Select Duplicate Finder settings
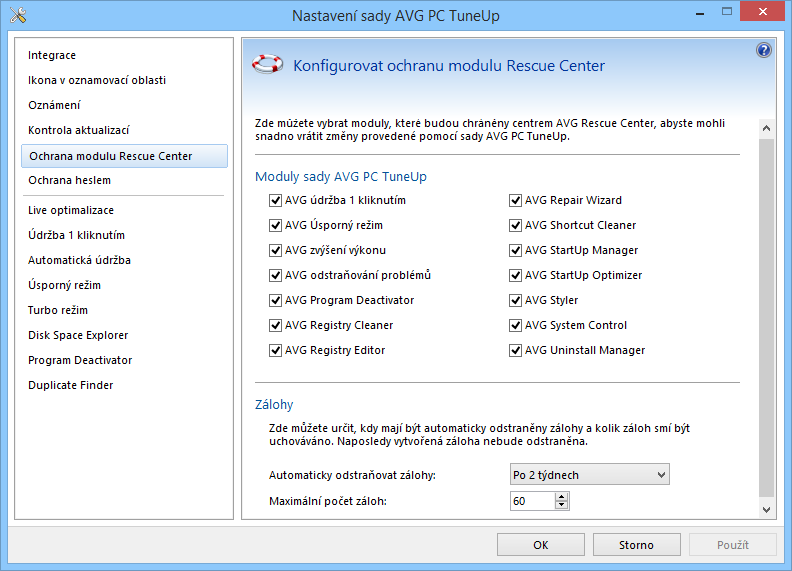792x571 pixels. tap(70, 385)
